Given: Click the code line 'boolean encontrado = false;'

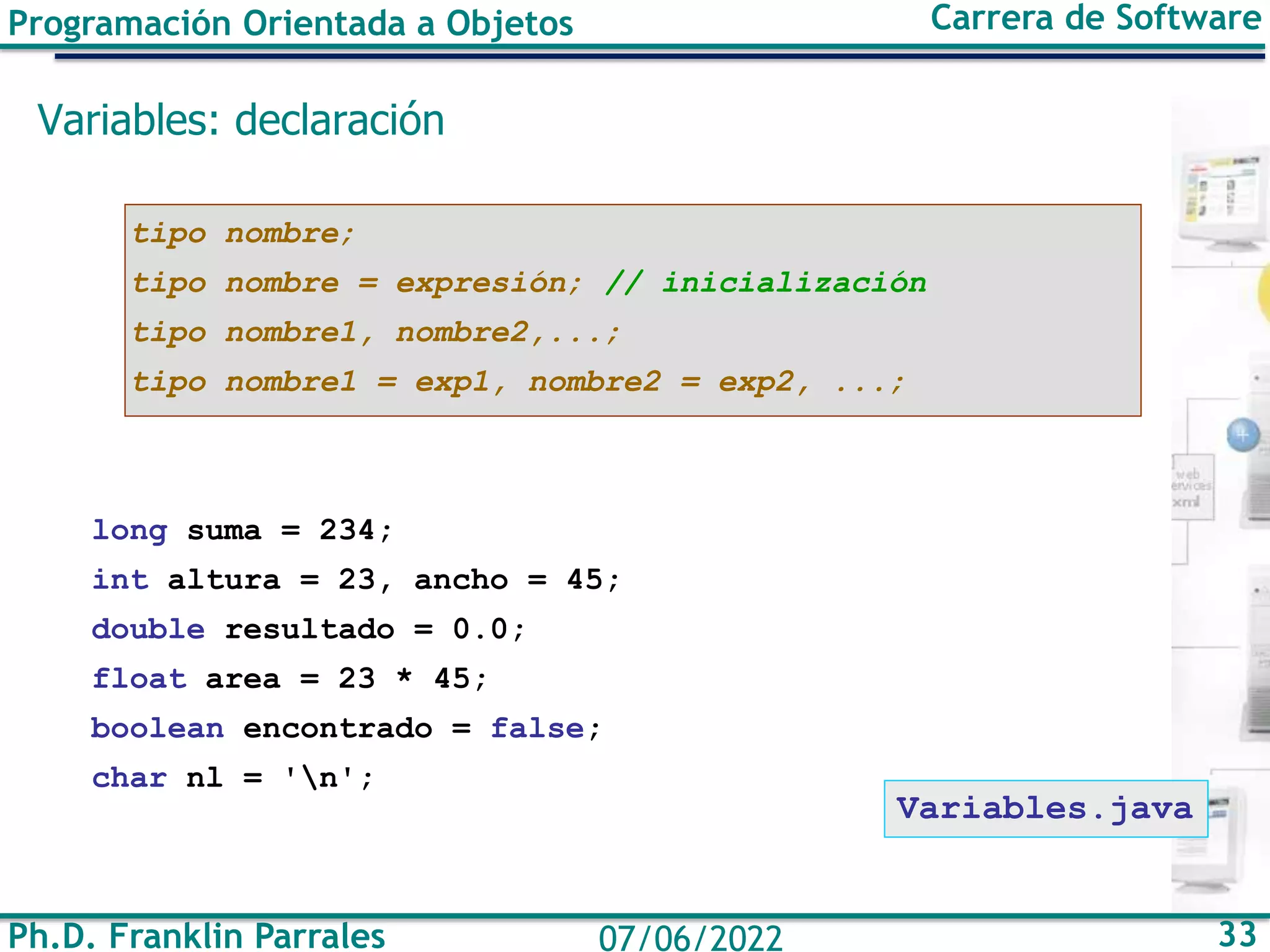Looking at the screenshot, I should 346,728.
